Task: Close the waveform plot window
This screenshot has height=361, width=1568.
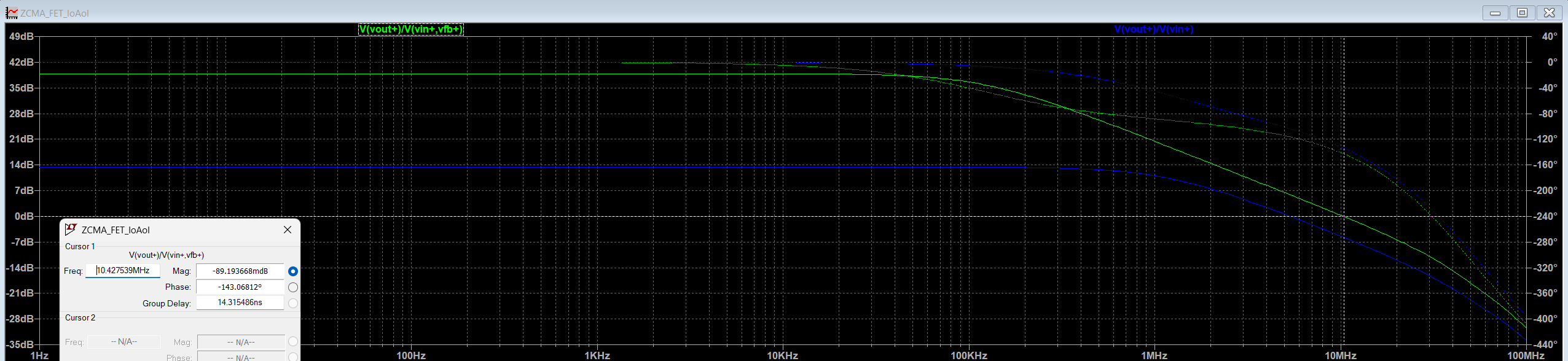Action: pos(1550,13)
